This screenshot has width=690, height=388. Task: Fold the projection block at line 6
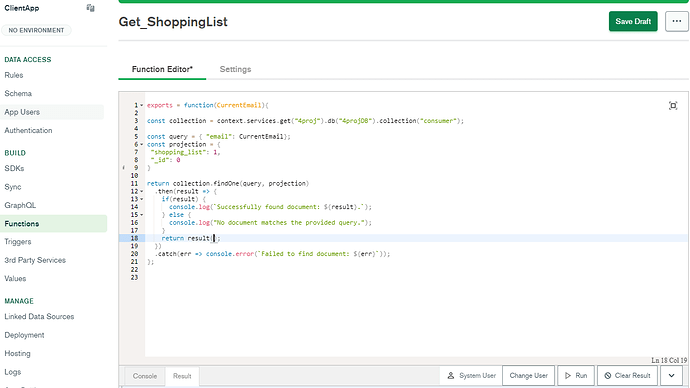[x=142, y=145]
